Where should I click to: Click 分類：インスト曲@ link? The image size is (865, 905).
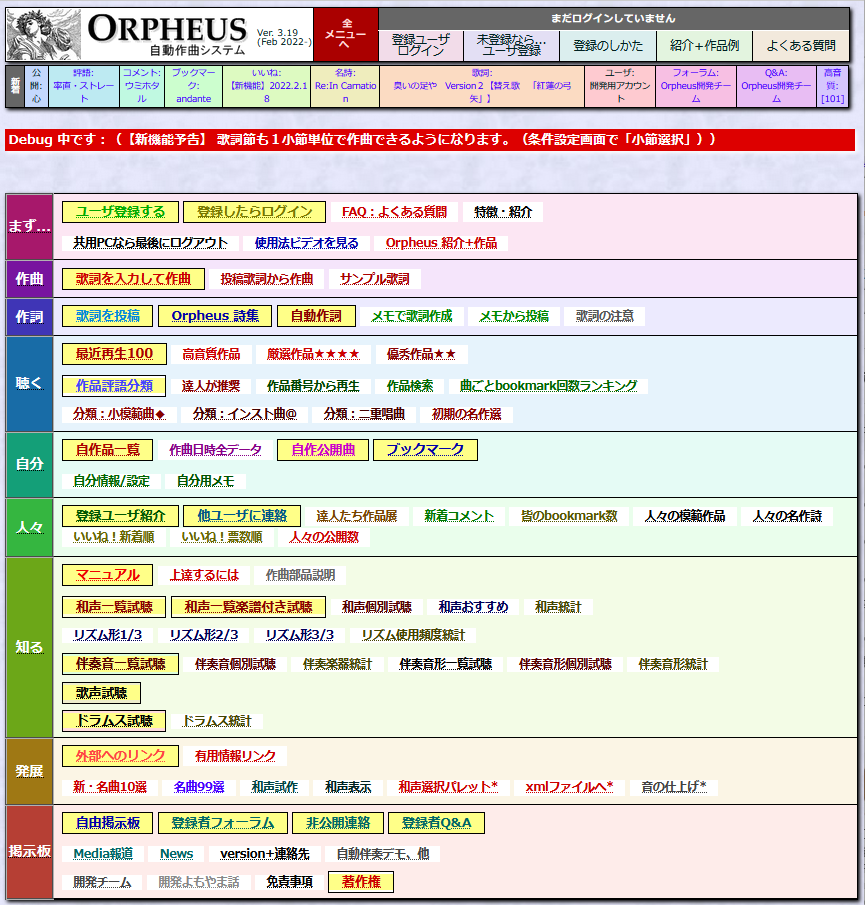pos(245,414)
